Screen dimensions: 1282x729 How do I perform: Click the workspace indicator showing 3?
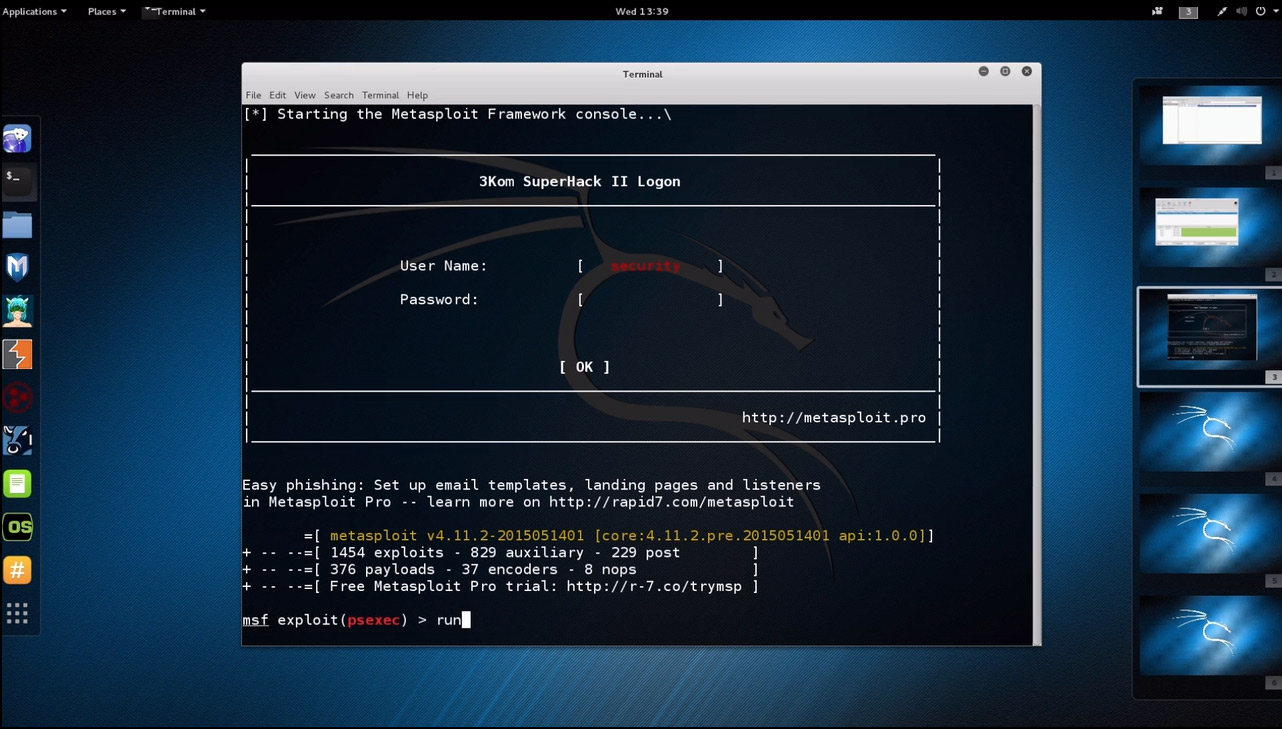pos(1188,12)
